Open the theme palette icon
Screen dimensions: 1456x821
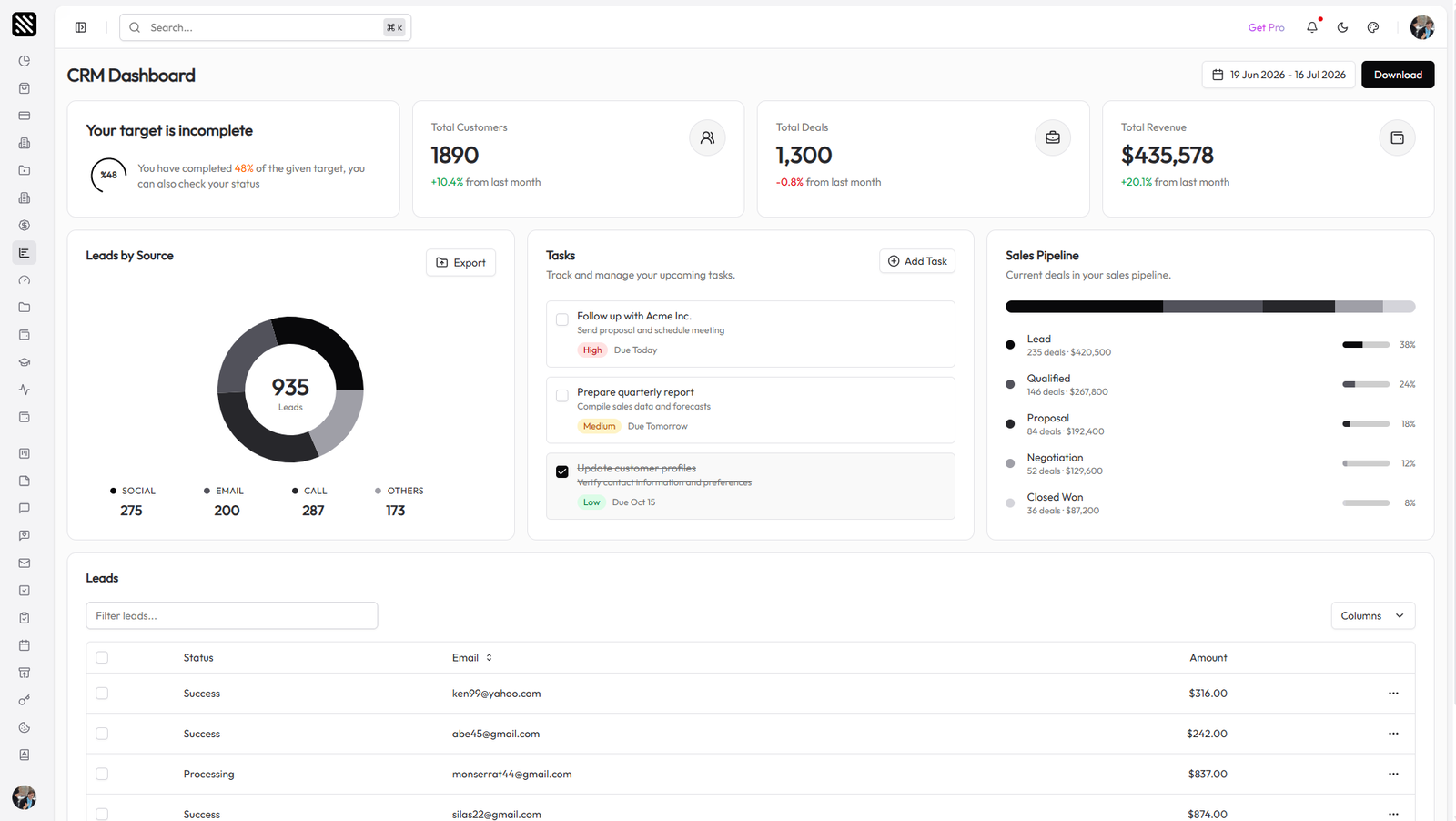1373,27
